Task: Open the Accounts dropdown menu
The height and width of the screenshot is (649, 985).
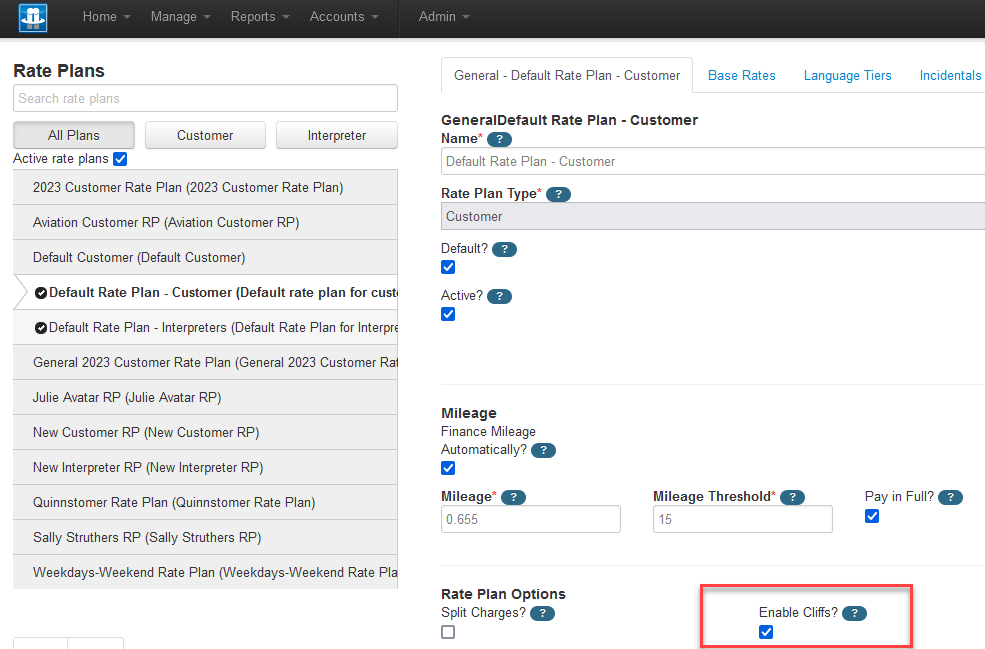Action: 344,17
